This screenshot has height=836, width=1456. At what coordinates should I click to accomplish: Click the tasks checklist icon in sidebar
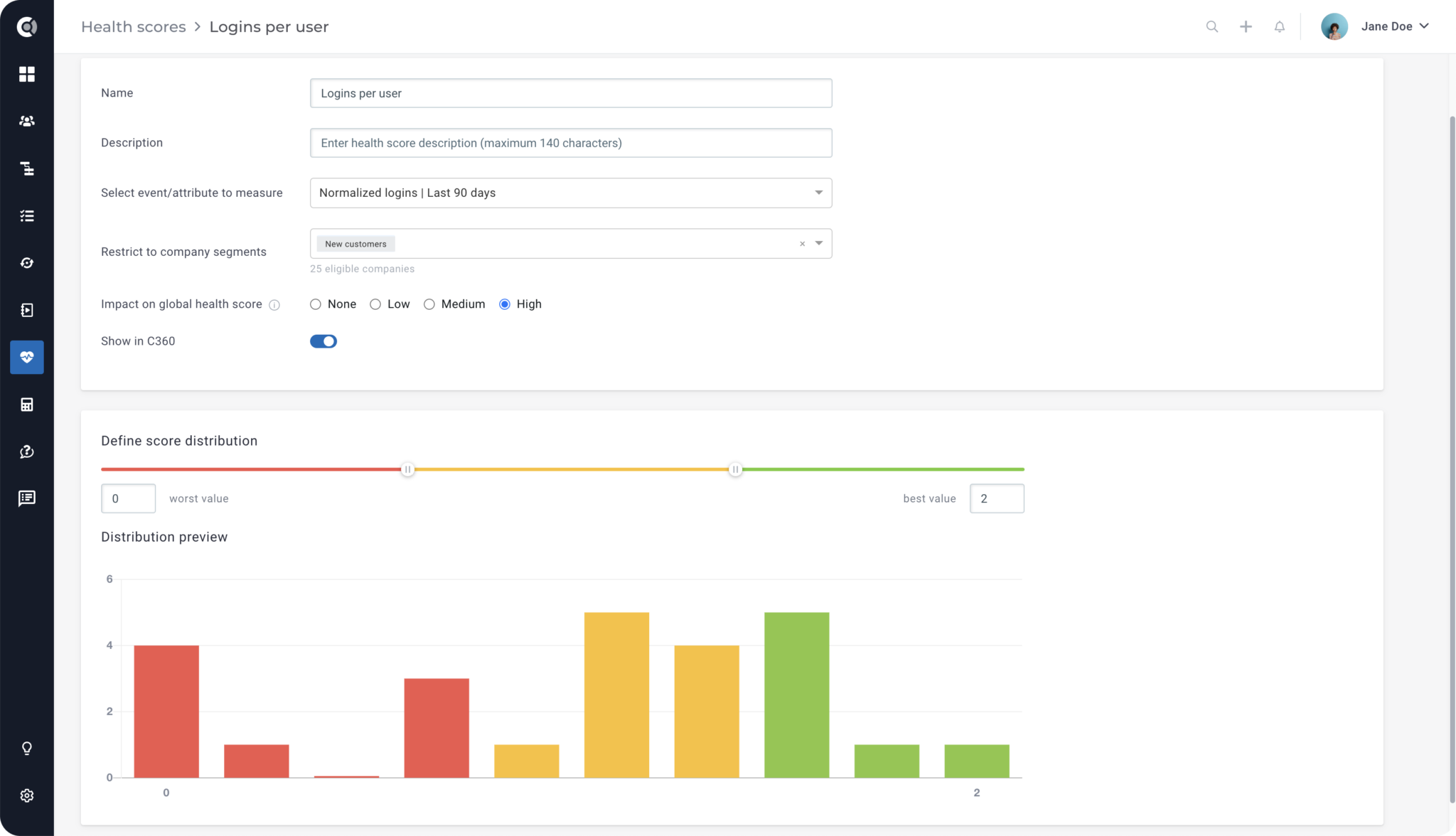pyautogui.click(x=27, y=215)
